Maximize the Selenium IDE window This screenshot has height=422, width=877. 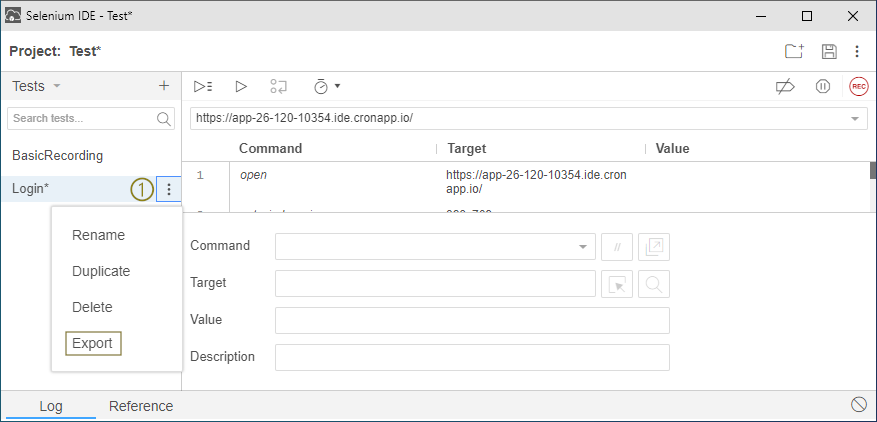coord(807,16)
